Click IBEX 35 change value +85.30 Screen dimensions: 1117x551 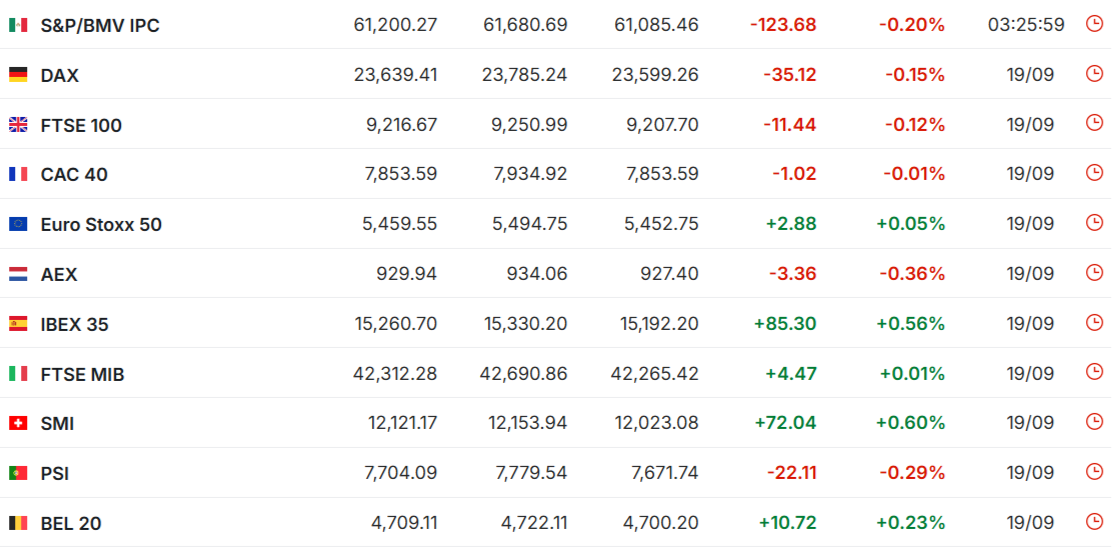[785, 324]
